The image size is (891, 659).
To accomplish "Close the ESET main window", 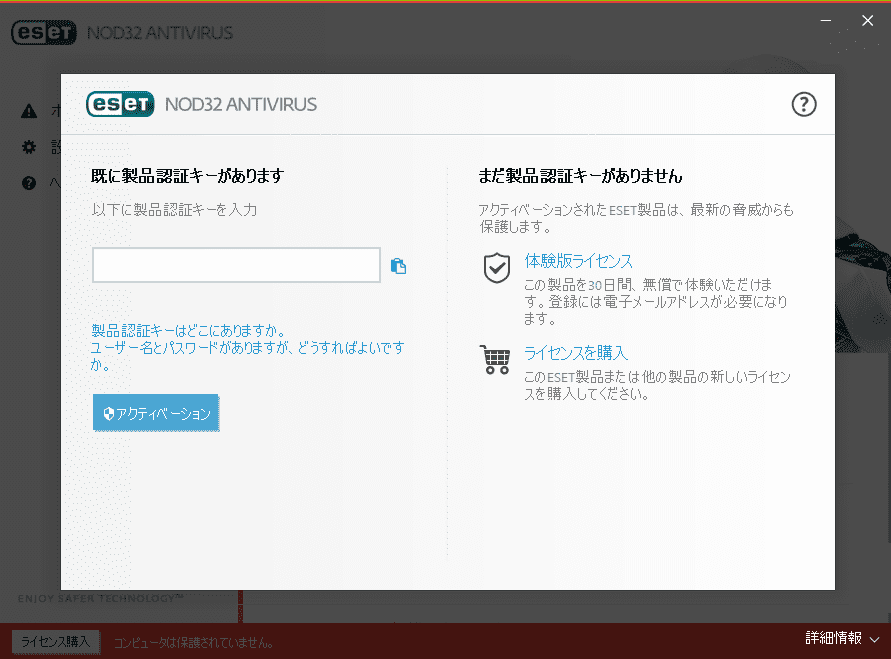I will (x=867, y=20).
